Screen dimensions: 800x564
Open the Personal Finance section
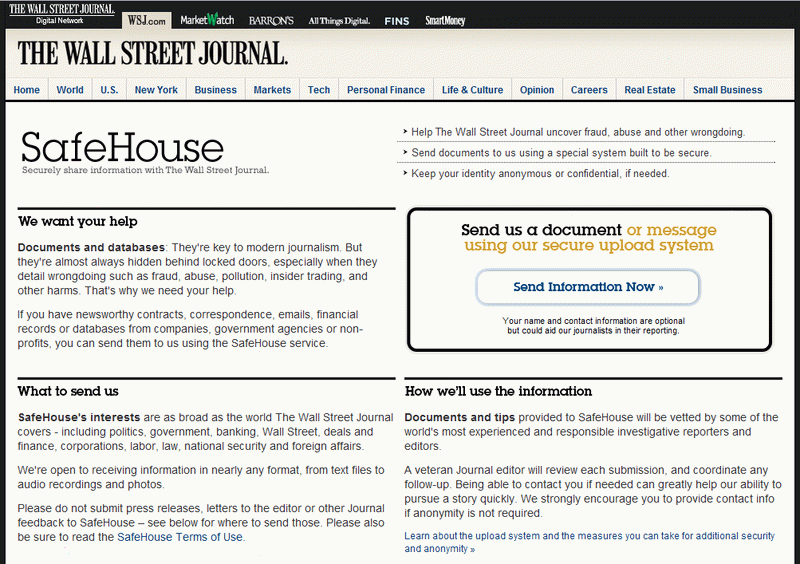(x=386, y=90)
